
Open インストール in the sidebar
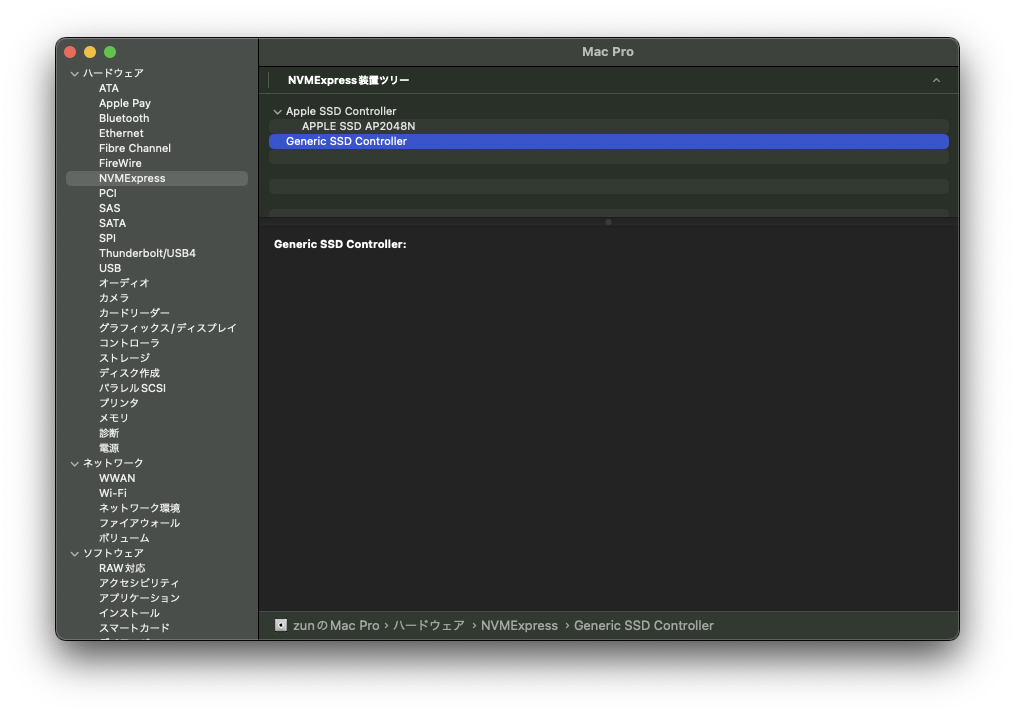tap(129, 613)
